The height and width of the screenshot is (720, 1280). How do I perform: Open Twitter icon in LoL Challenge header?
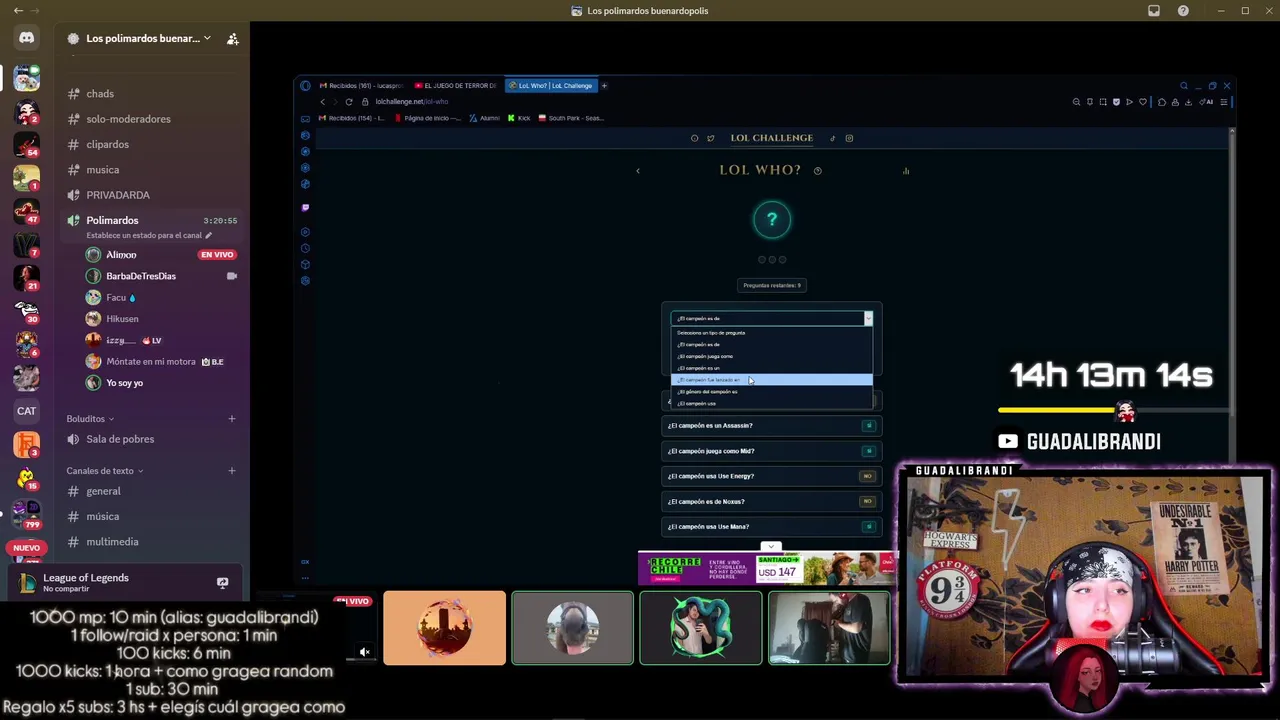[x=711, y=138]
